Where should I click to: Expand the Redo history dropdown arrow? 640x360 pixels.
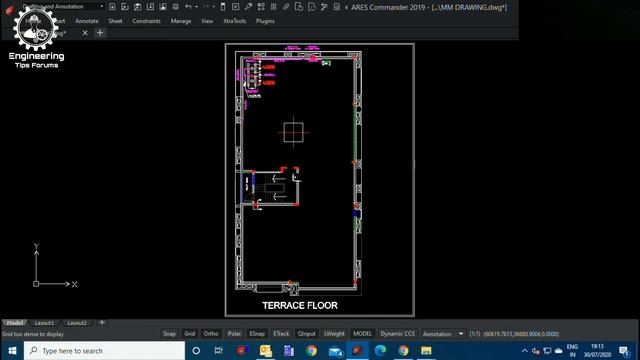[213, 7]
